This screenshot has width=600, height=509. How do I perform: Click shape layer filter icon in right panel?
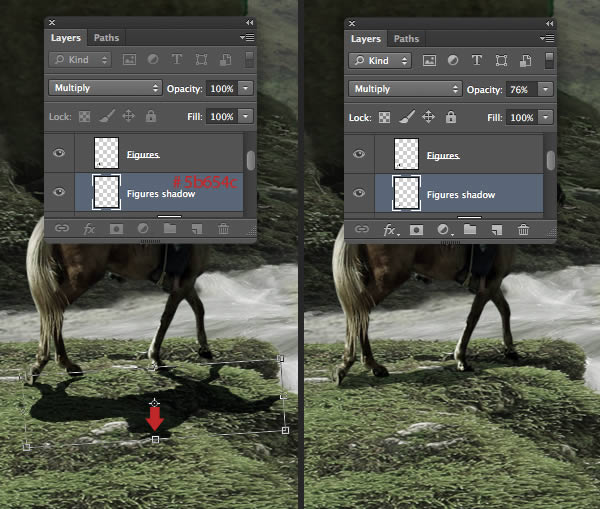pos(501,60)
